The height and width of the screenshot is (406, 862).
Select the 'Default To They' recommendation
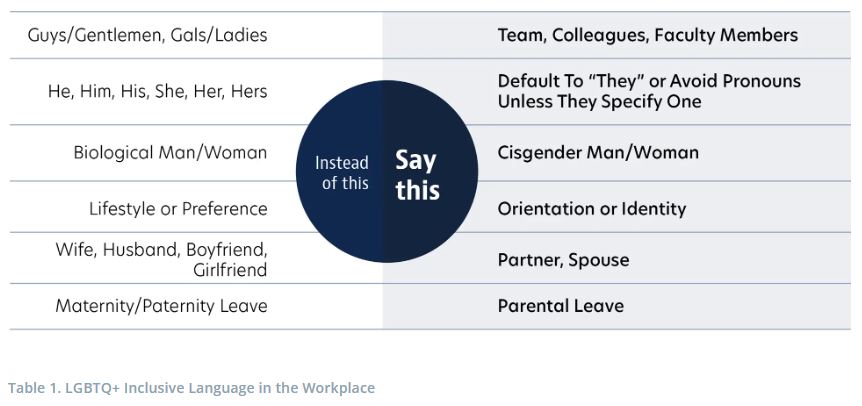649,91
